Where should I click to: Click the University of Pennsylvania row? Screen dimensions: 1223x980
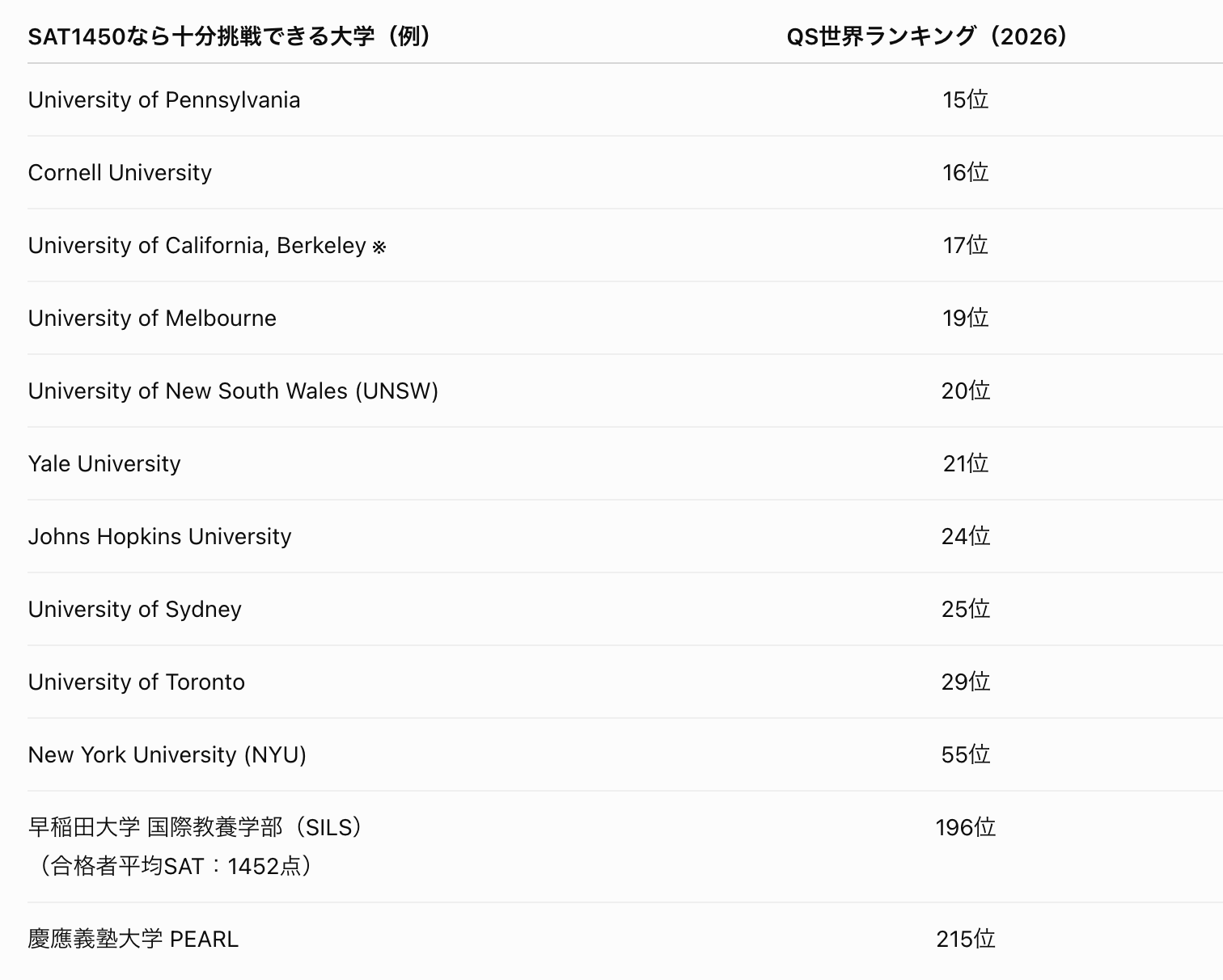click(625, 99)
